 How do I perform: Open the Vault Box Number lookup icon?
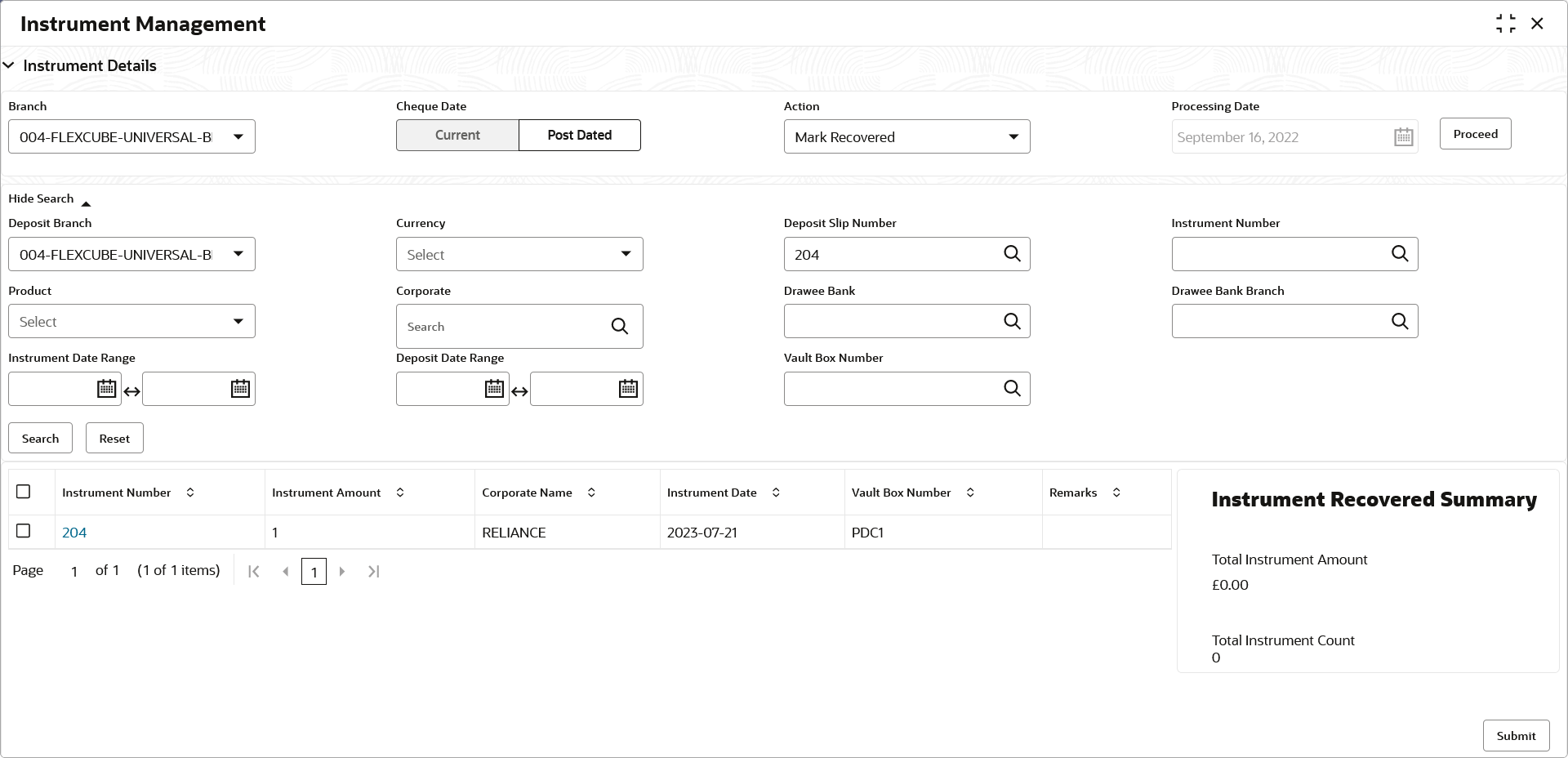tap(1012, 389)
